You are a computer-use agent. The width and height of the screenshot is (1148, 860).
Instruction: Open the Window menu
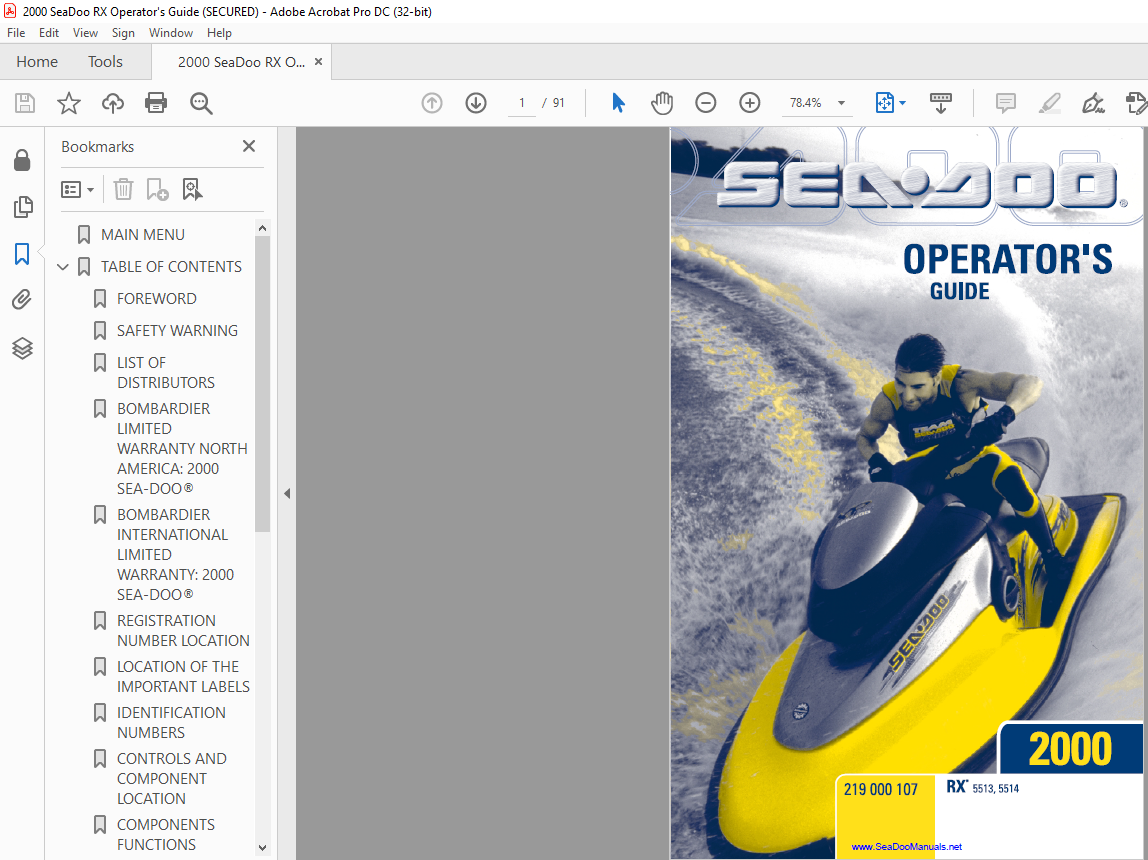tap(171, 33)
